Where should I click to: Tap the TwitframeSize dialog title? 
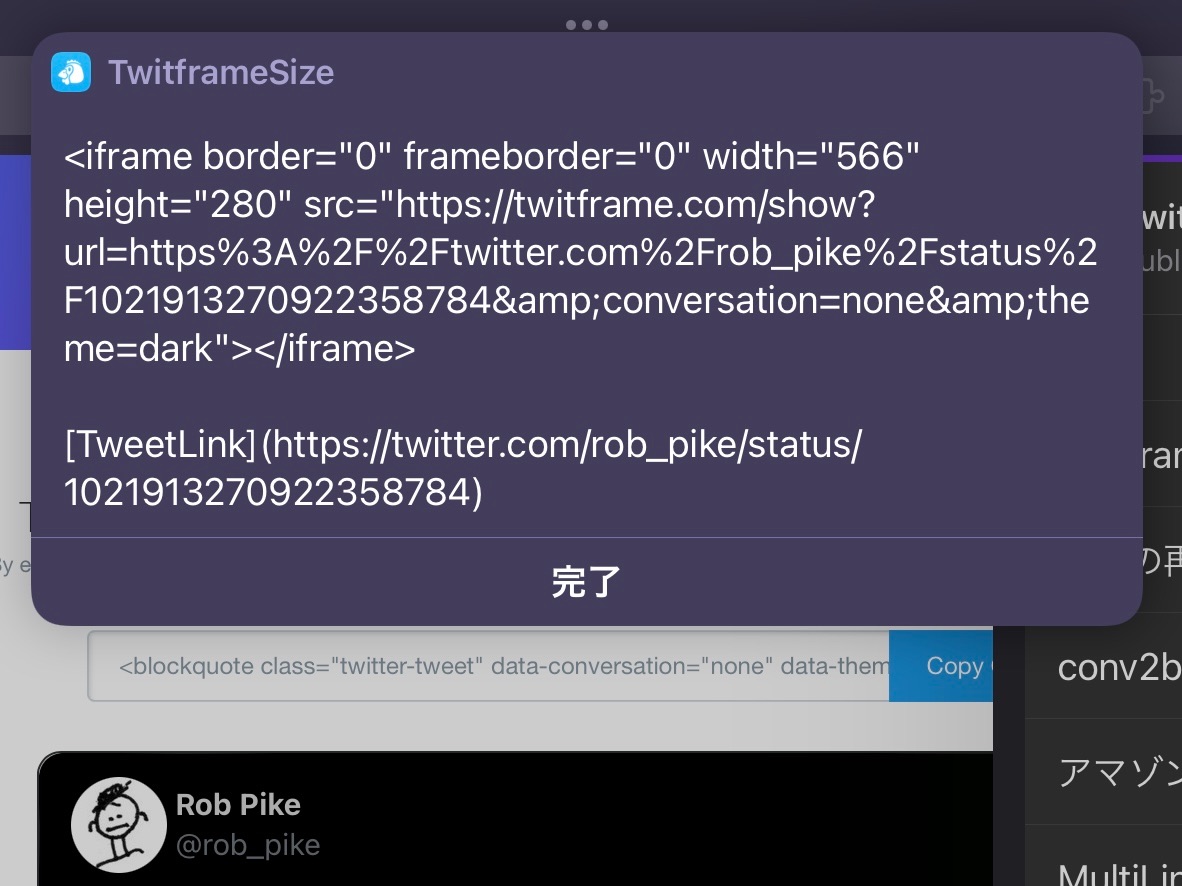pyautogui.click(x=221, y=72)
